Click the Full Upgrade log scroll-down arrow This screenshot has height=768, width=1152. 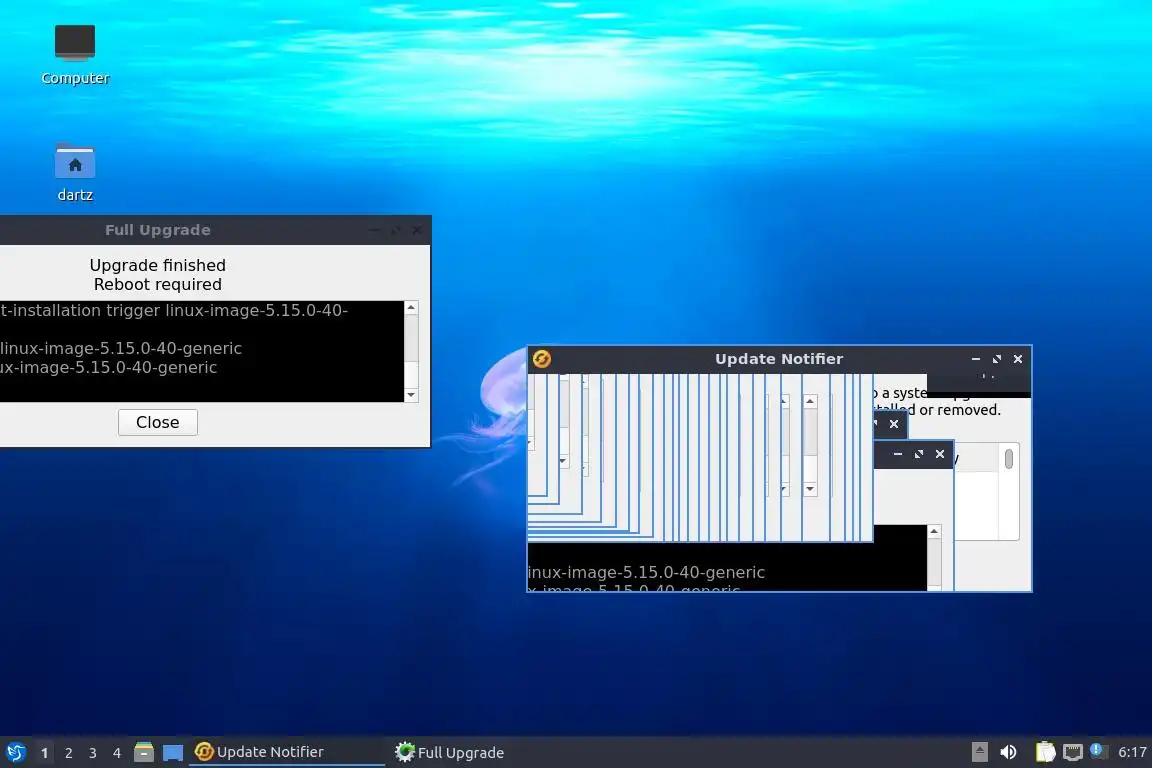click(x=411, y=395)
